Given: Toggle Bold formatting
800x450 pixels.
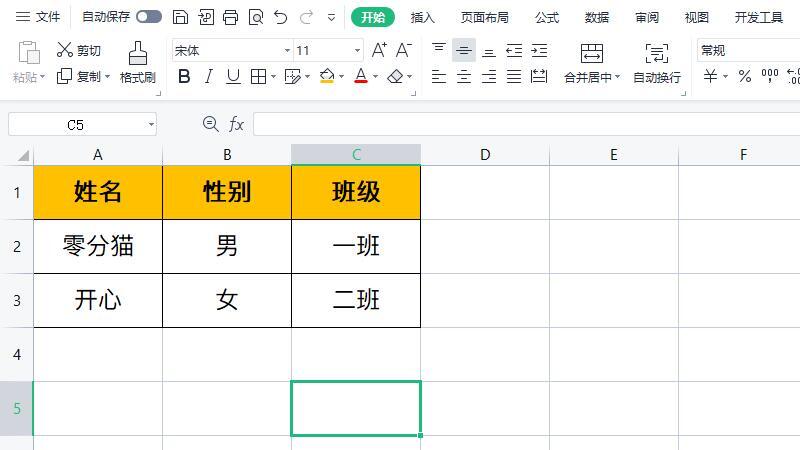Looking at the screenshot, I should [x=183, y=76].
